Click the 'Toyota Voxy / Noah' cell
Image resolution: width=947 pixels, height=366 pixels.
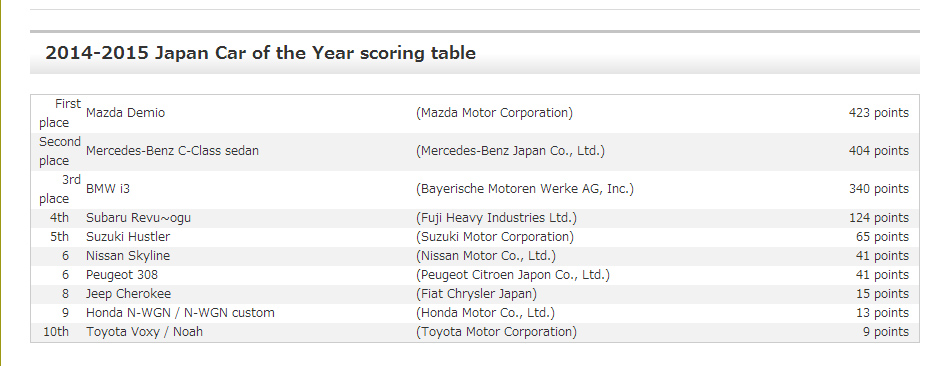[x=144, y=332]
